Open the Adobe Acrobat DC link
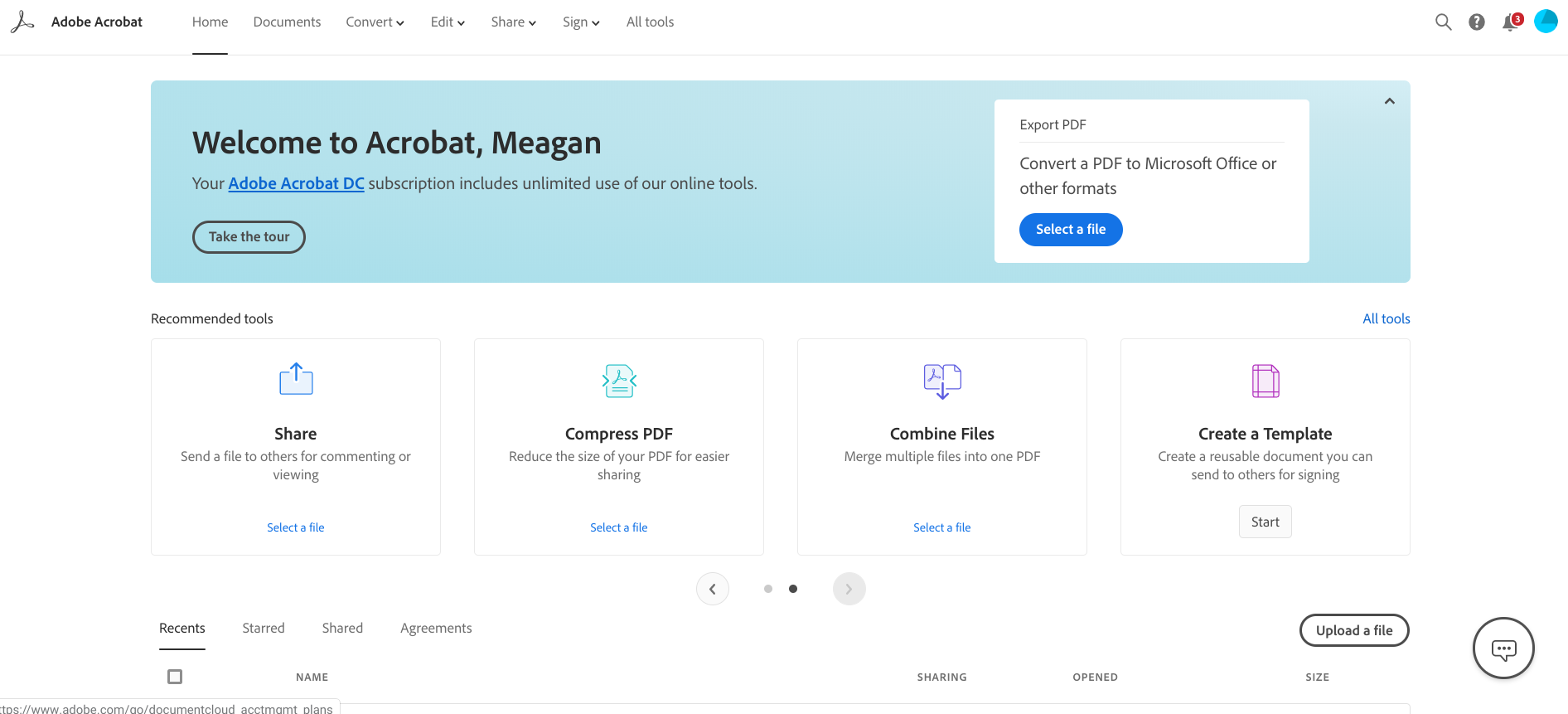The width and height of the screenshot is (1568, 714). [x=296, y=183]
